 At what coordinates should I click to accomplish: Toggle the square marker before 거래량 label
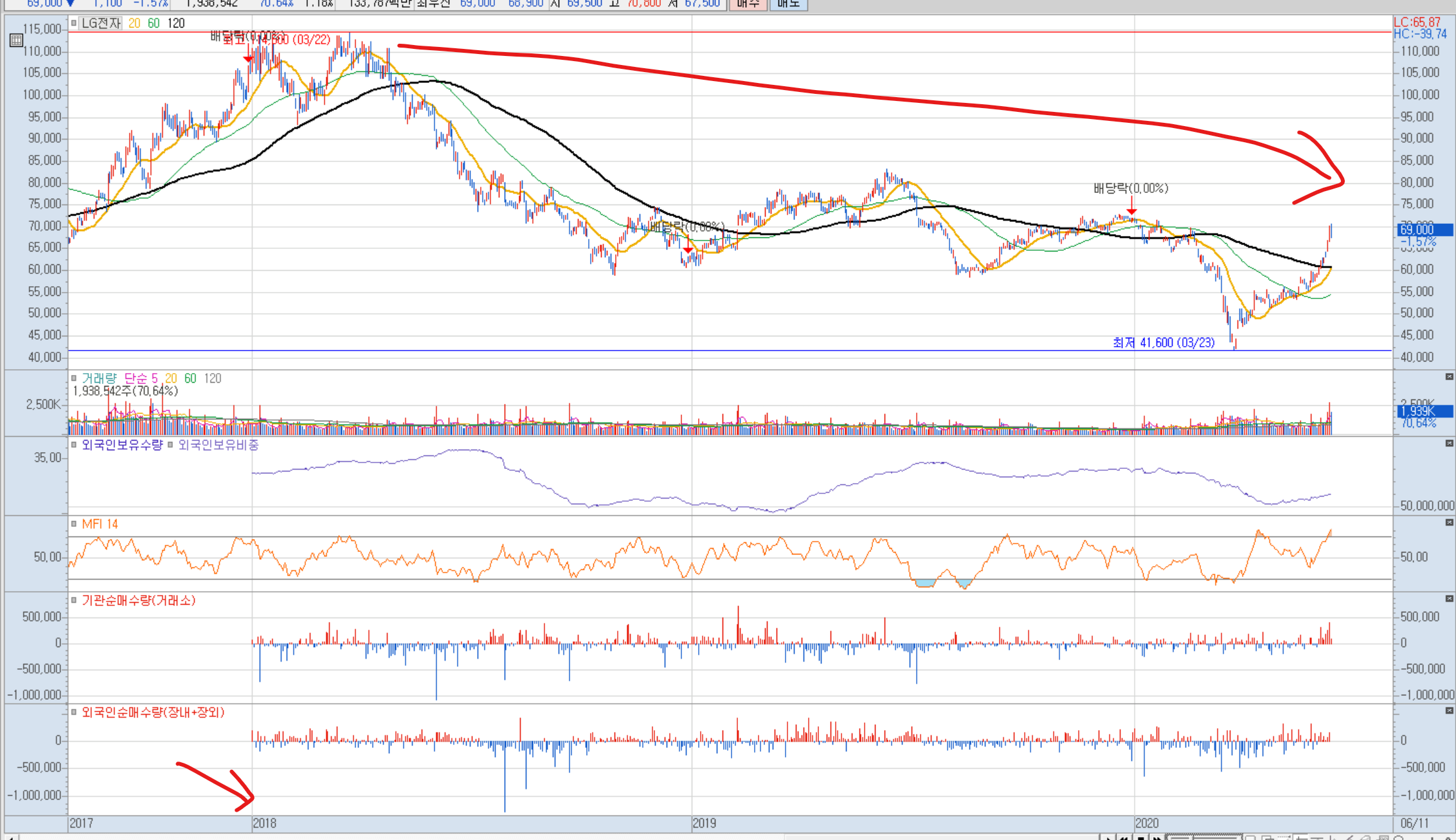pos(74,378)
